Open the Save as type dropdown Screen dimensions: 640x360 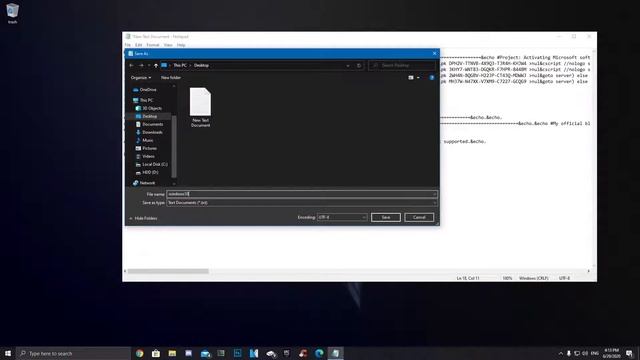(302, 202)
